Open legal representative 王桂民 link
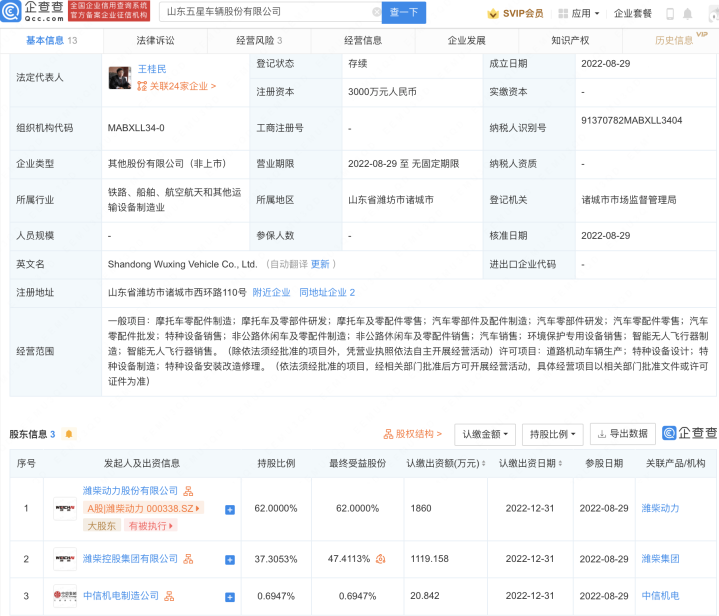The height and width of the screenshot is (616, 719). pos(152,69)
